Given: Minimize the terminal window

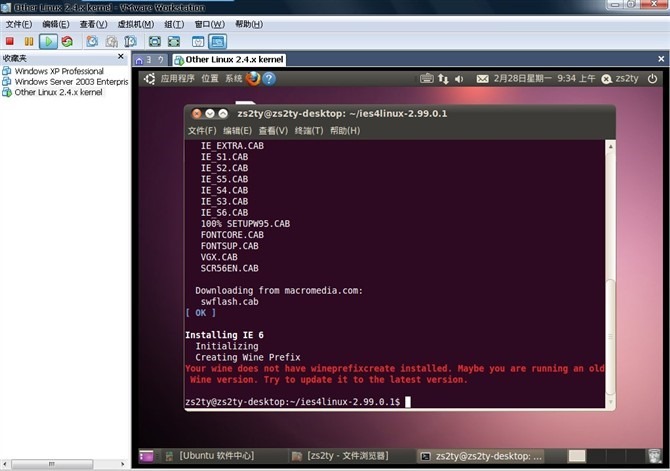Looking at the screenshot, I should (x=210, y=113).
